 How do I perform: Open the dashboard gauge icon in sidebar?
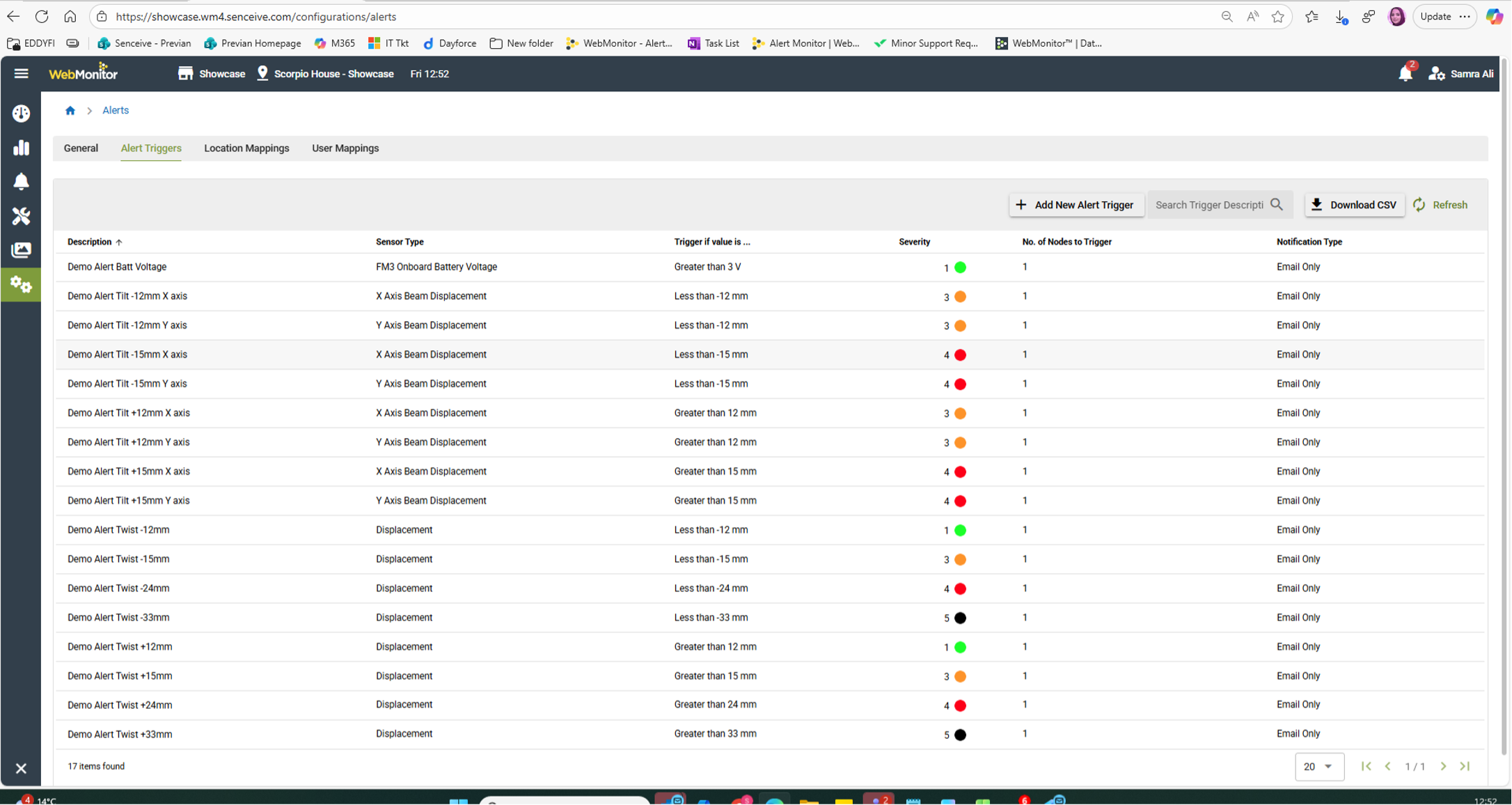(x=21, y=114)
